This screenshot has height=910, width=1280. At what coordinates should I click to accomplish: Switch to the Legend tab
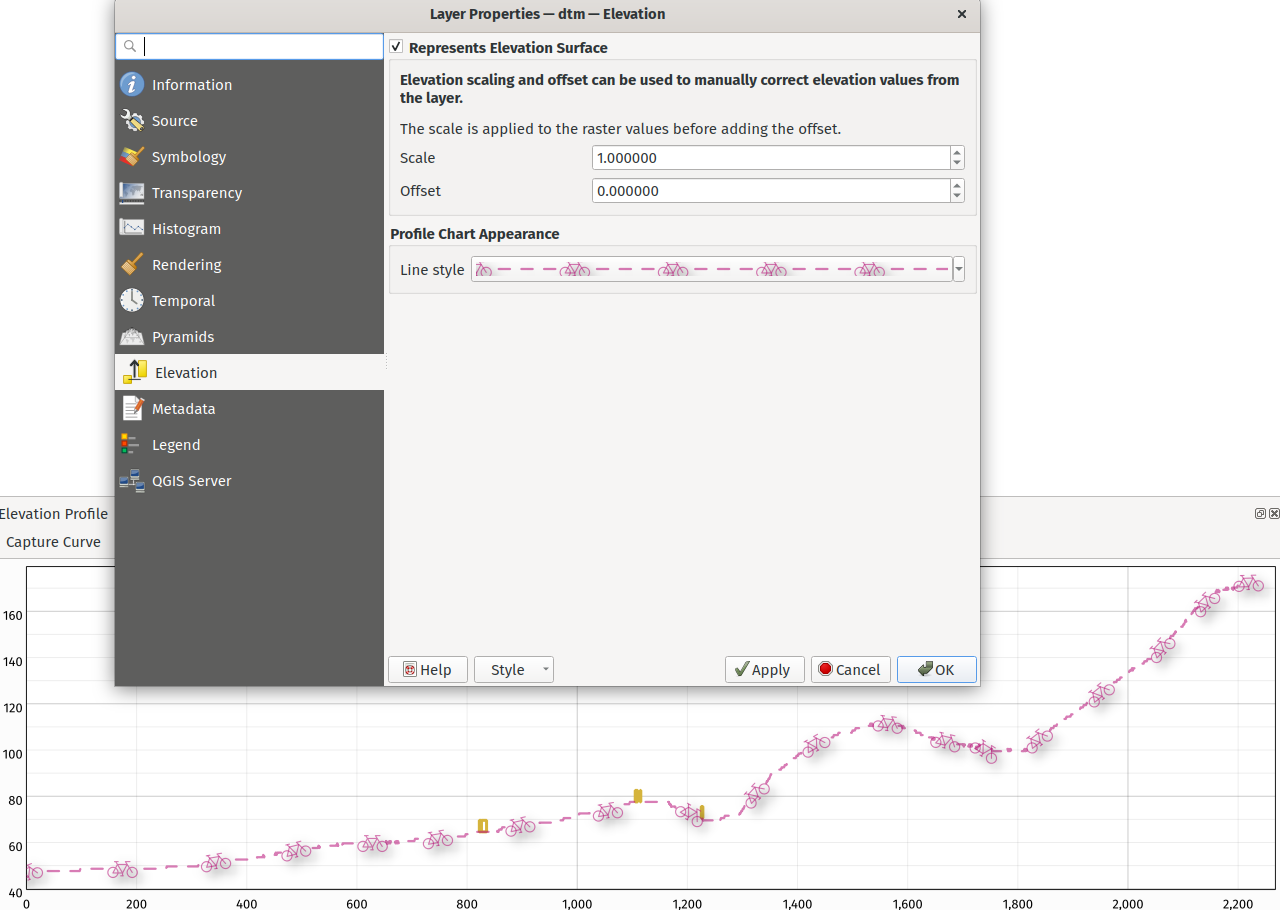176,445
